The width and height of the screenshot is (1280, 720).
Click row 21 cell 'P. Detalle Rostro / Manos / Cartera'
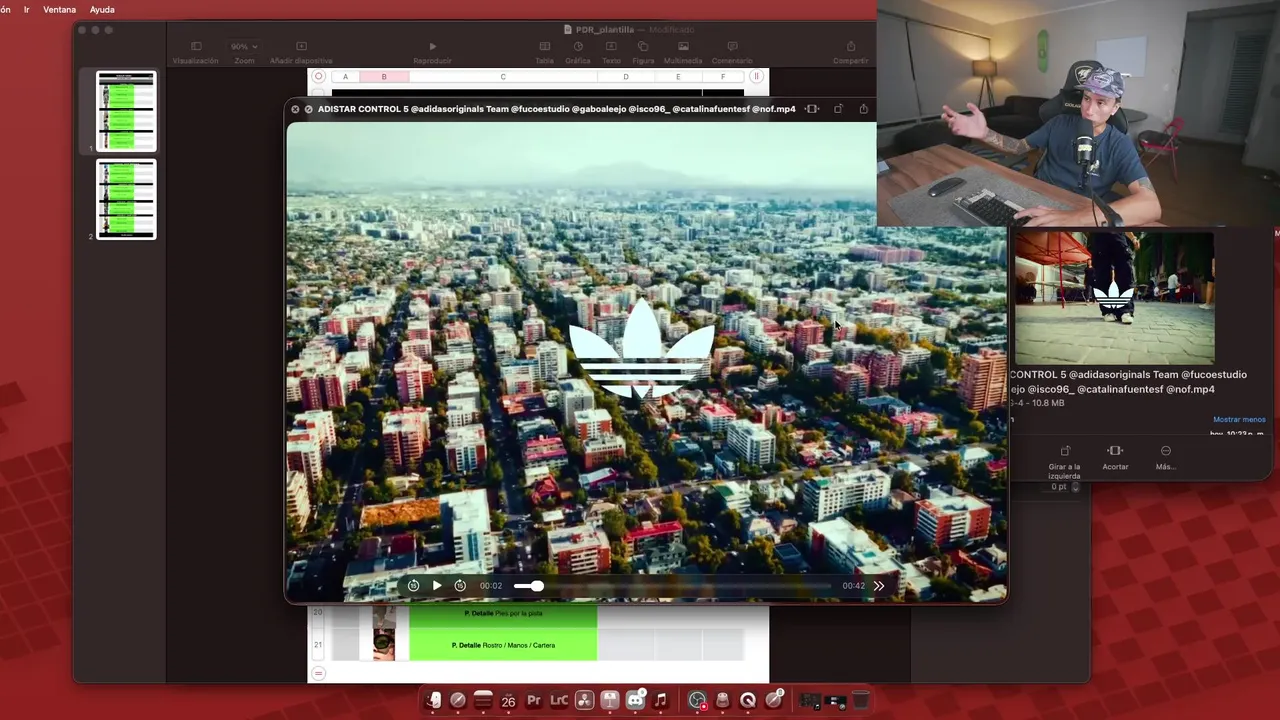coord(503,645)
